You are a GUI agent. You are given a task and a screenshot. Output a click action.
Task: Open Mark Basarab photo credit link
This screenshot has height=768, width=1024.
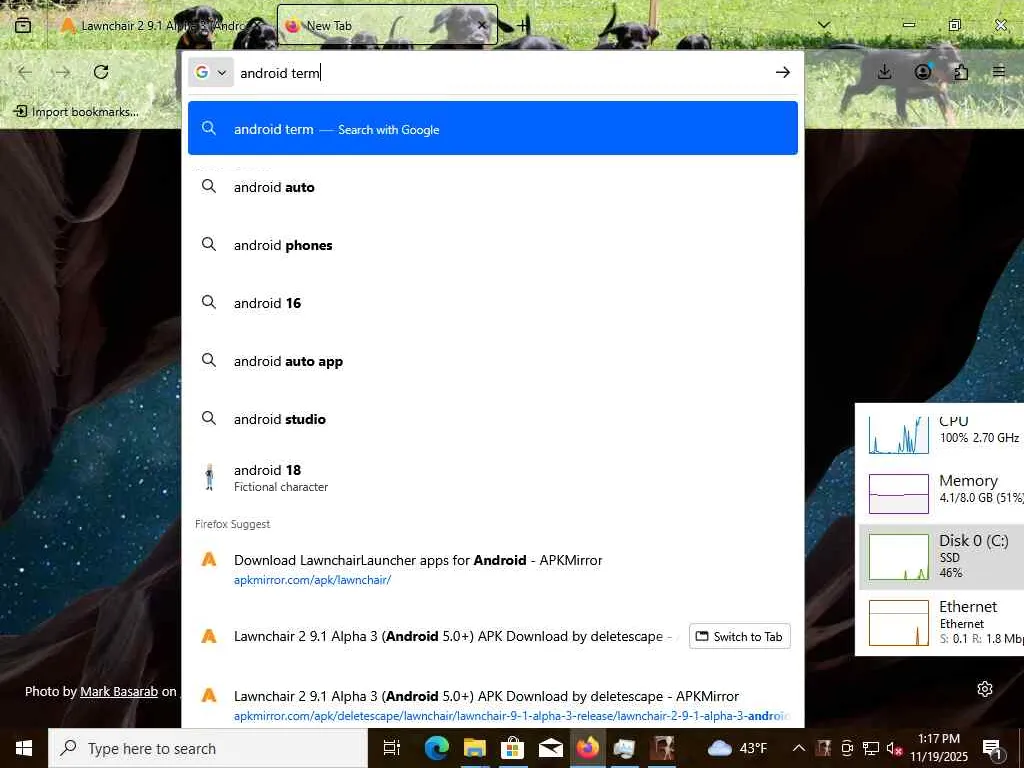tap(119, 692)
